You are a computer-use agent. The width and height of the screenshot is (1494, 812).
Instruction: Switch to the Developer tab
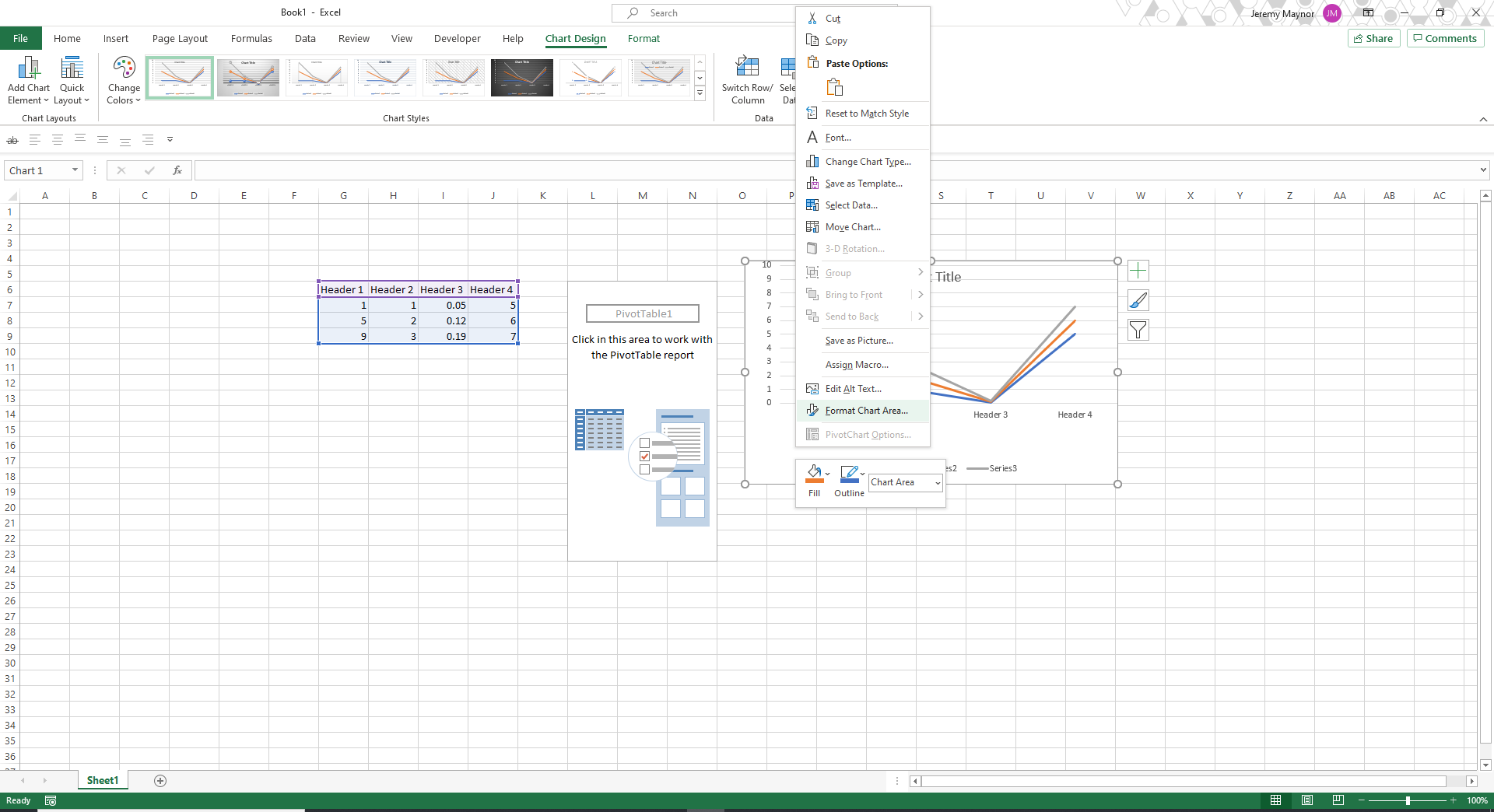tap(458, 39)
